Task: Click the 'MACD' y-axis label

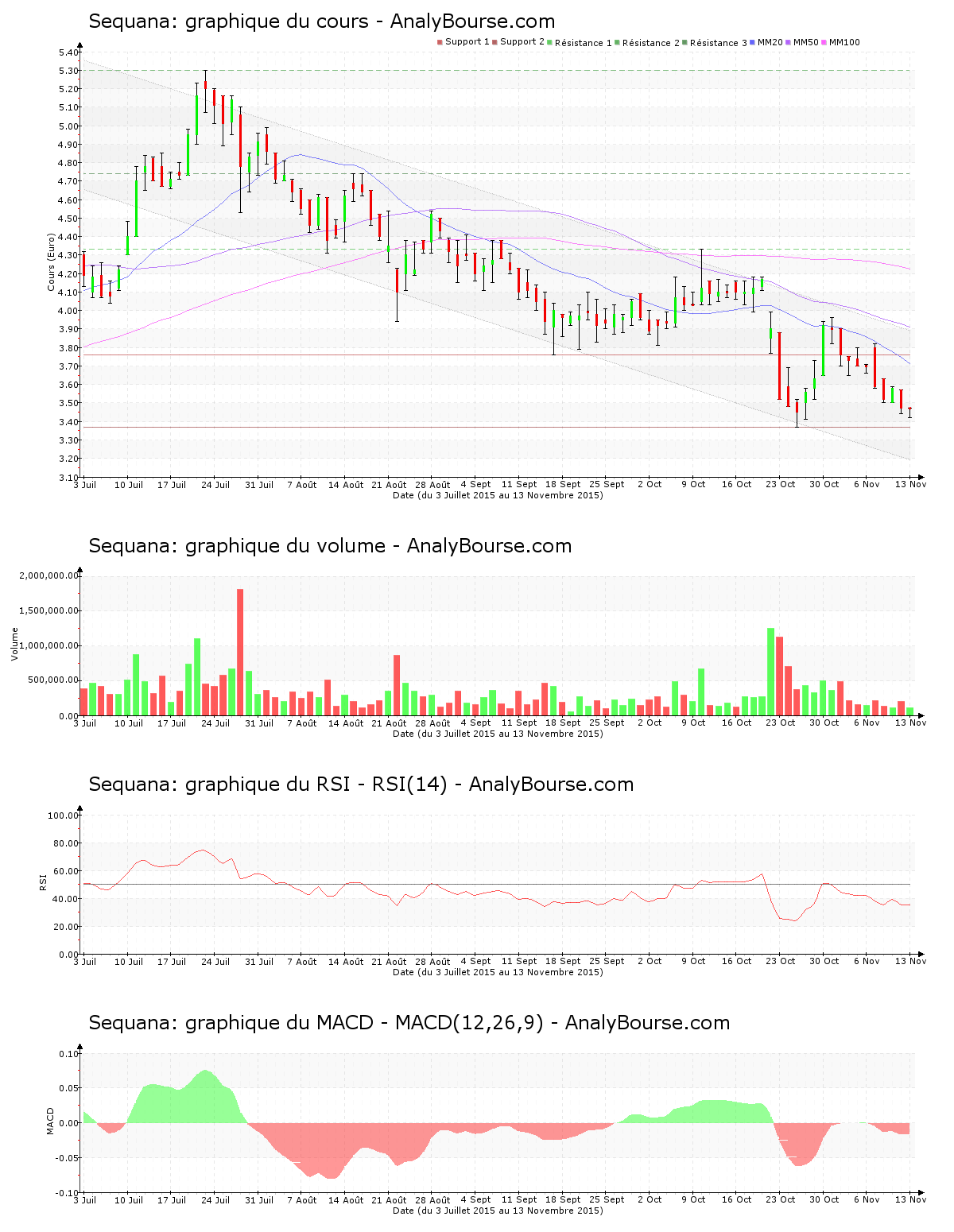Action: click(51, 1121)
